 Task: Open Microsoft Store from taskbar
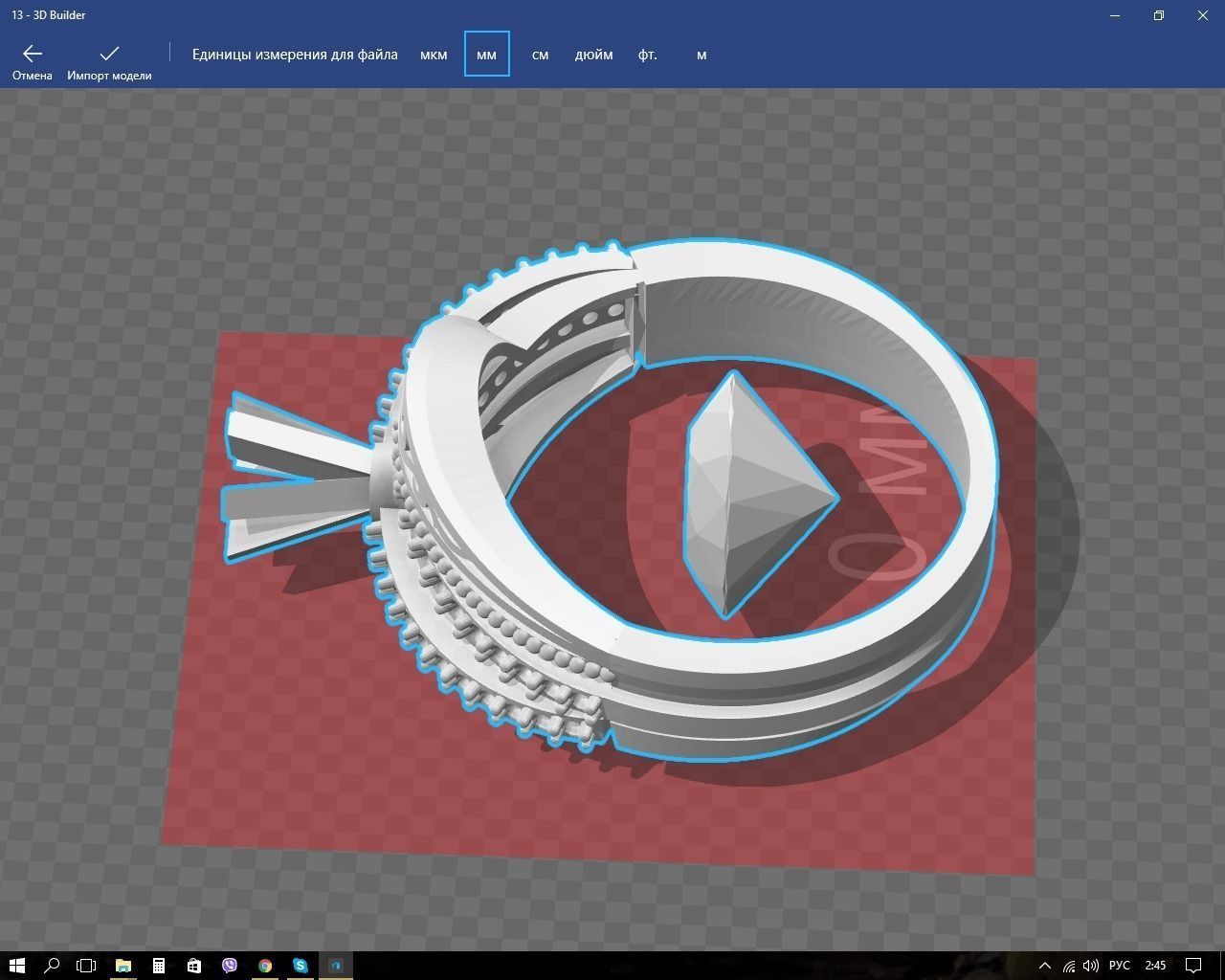(194, 966)
